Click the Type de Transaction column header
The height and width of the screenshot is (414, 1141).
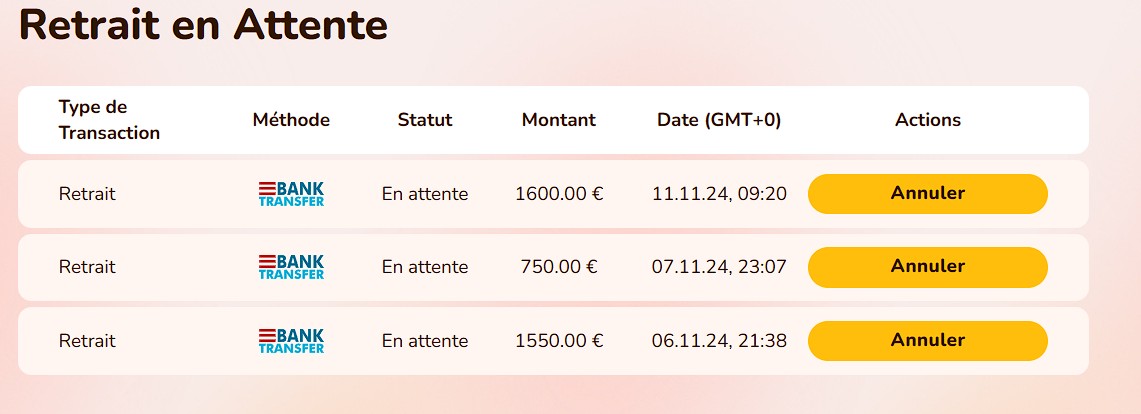[109, 120]
